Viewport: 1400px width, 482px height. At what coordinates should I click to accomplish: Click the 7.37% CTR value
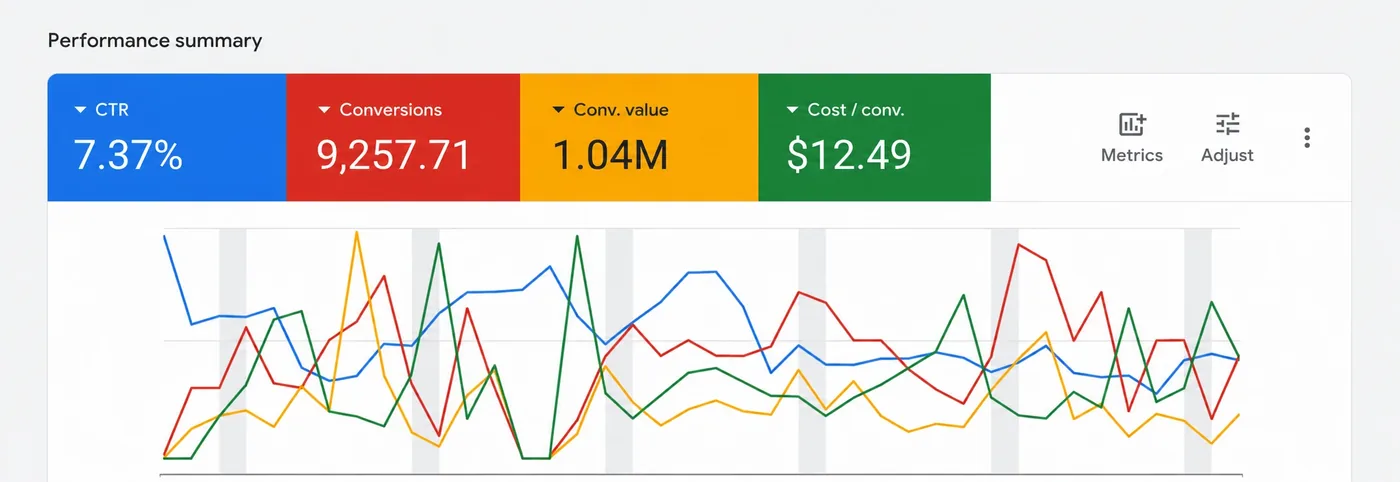pyautogui.click(x=128, y=155)
